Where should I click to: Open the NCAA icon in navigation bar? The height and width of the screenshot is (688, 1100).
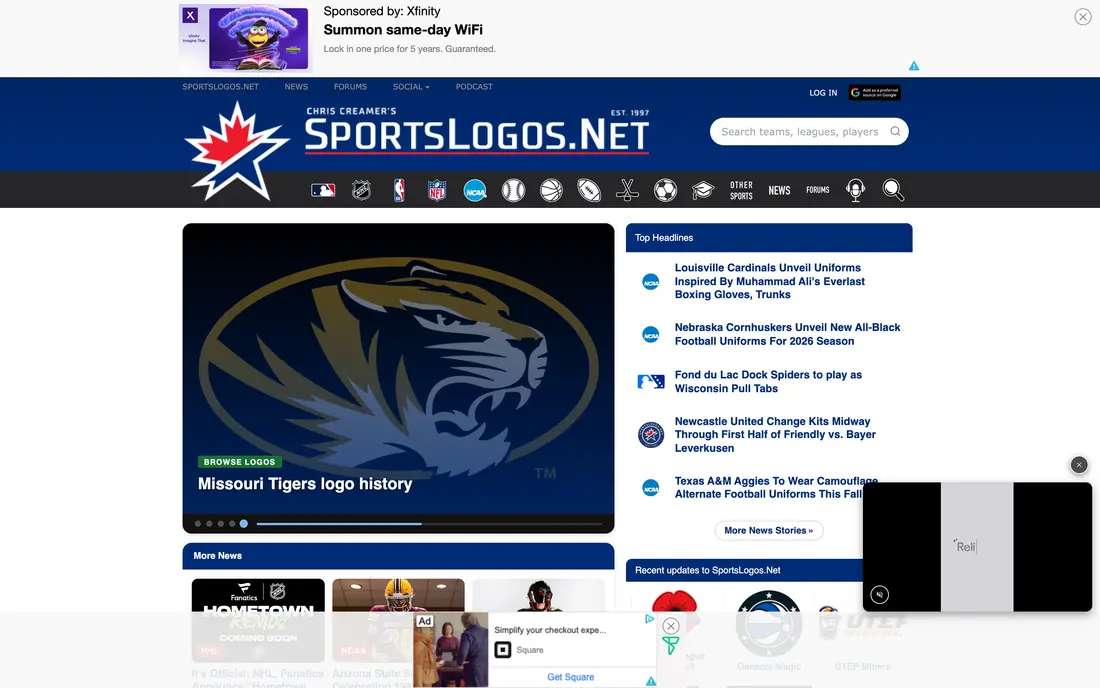pos(475,190)
